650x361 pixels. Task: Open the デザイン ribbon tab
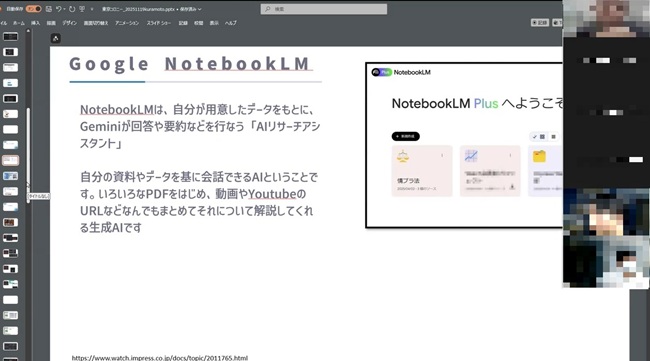70,23
